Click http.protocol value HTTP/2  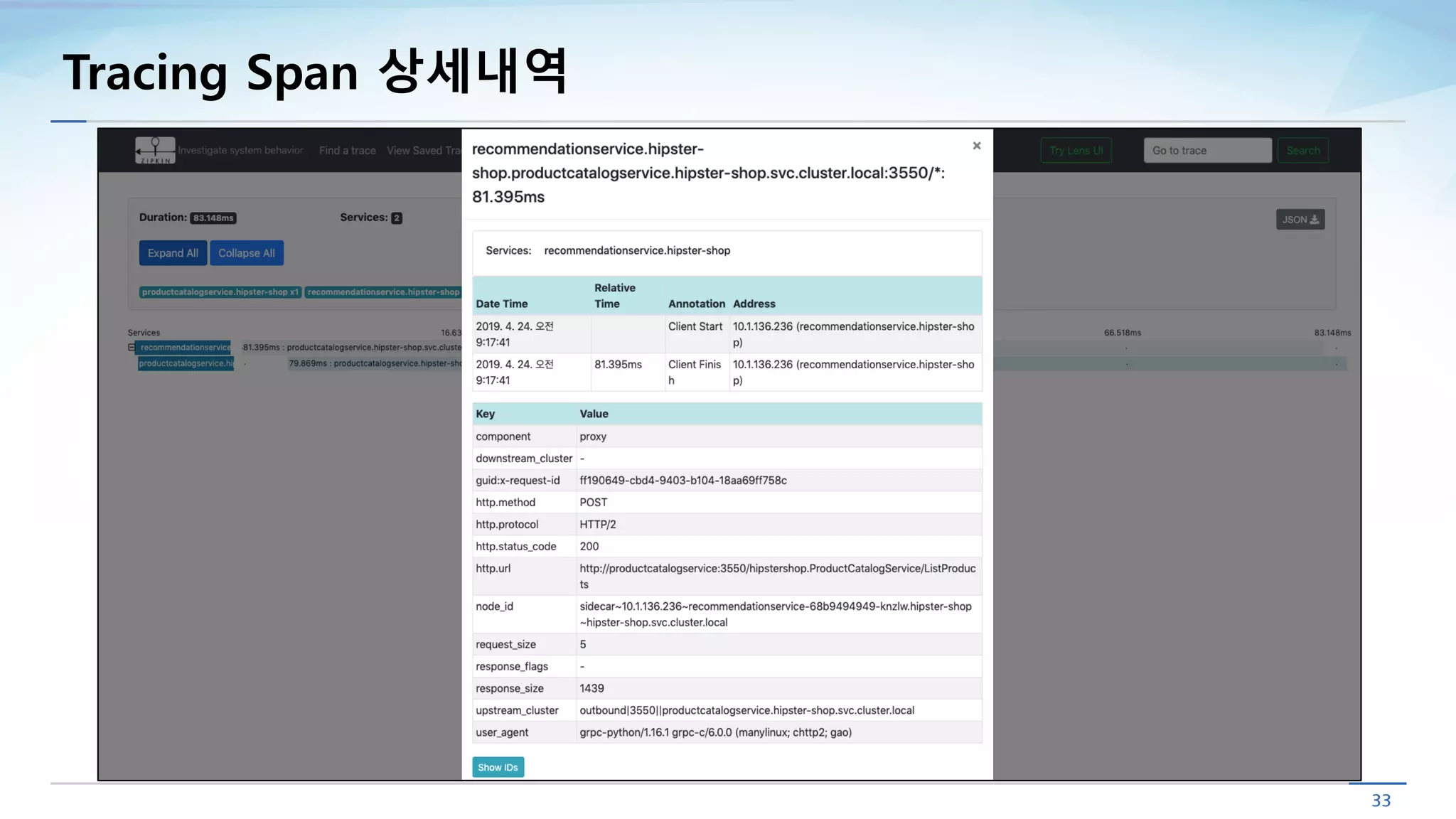coord(598,525)
